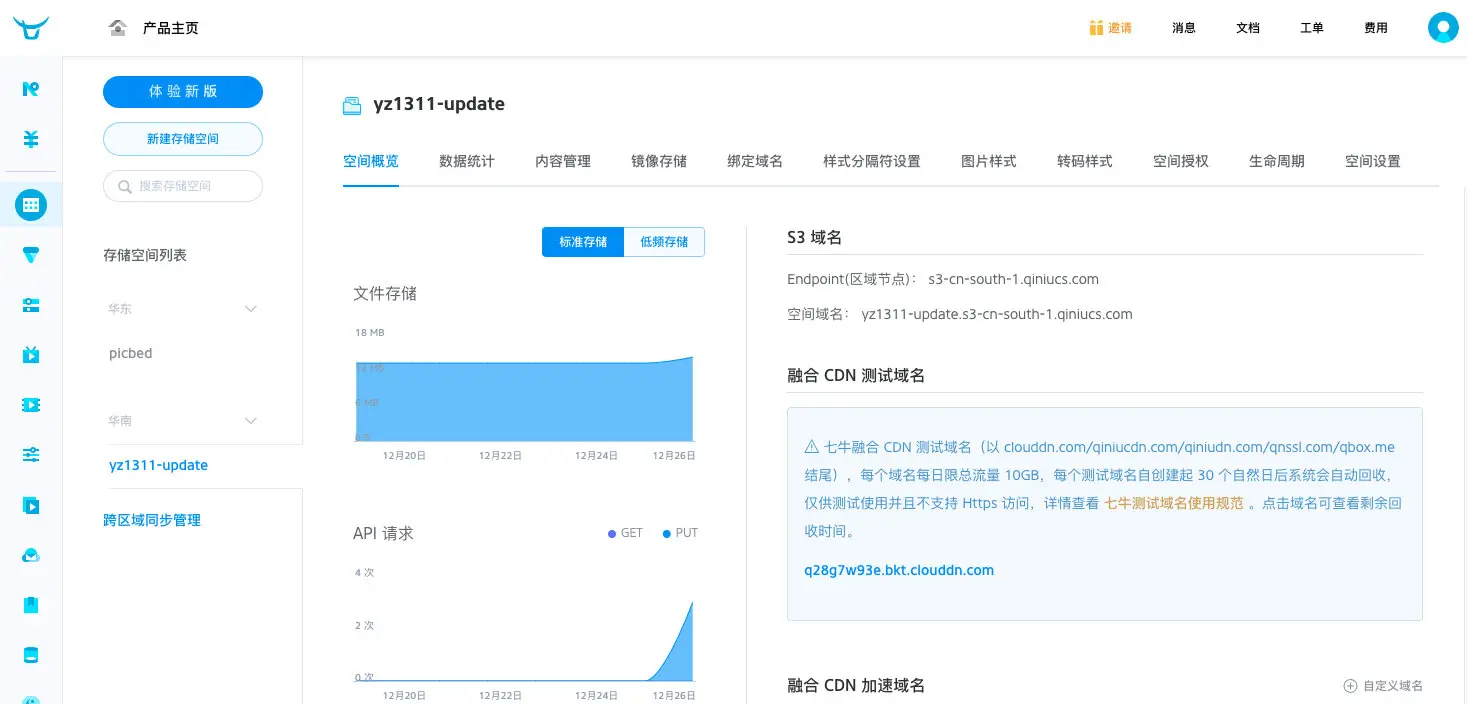Open the 样式分隔符设置 tab
The width and height of the screenshot is (1467, 704).
[872, 161]
